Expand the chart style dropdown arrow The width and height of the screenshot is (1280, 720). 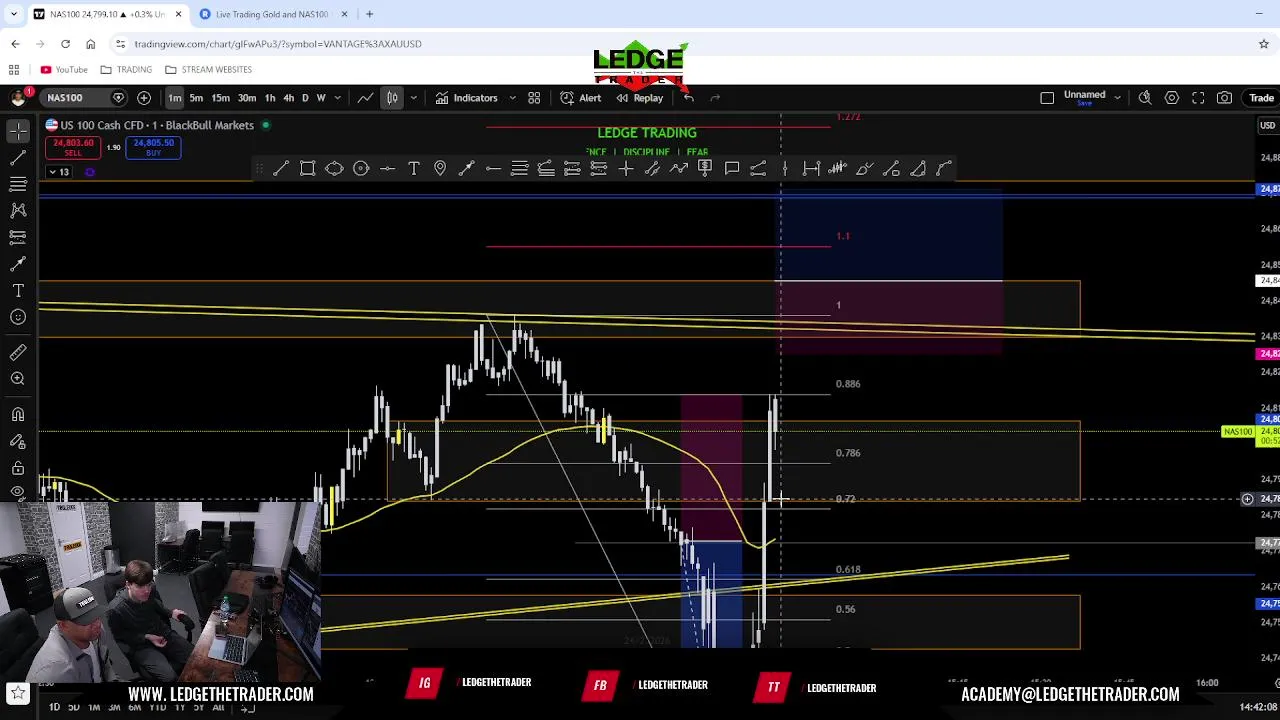(x=413, y=98)
